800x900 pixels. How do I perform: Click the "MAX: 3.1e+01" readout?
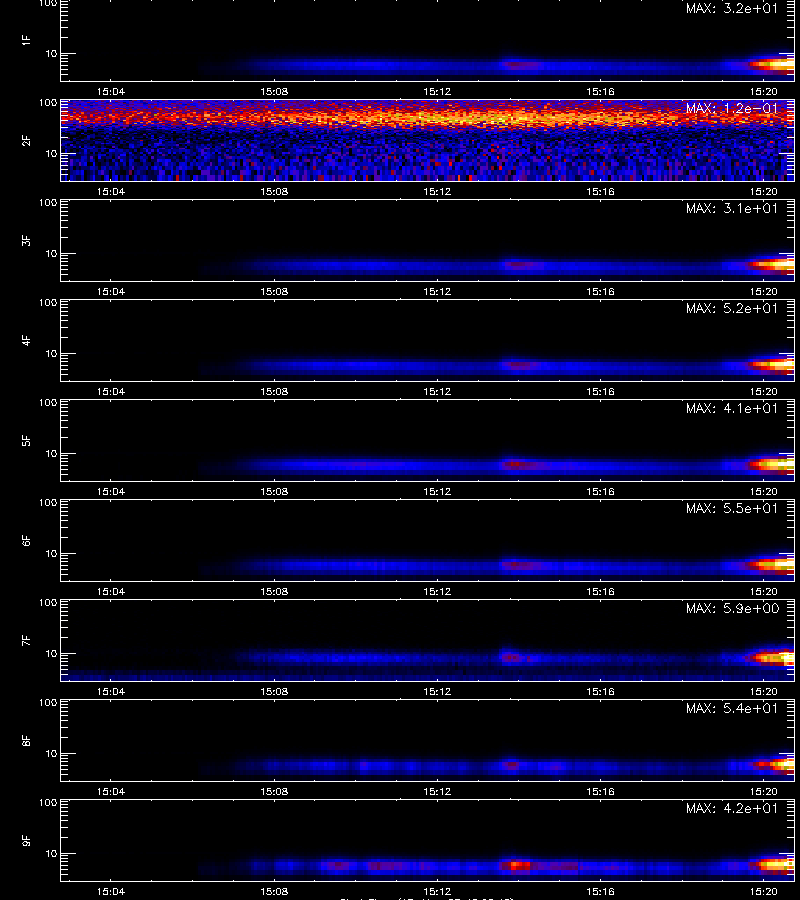[x=732, y=208]
